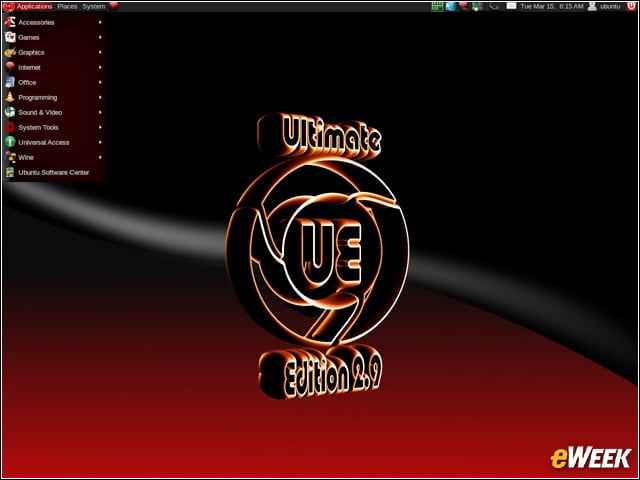The width and height of the screenshot is (640, 480).
Task: Open the Accessories submenu
Action: [54, 22]
